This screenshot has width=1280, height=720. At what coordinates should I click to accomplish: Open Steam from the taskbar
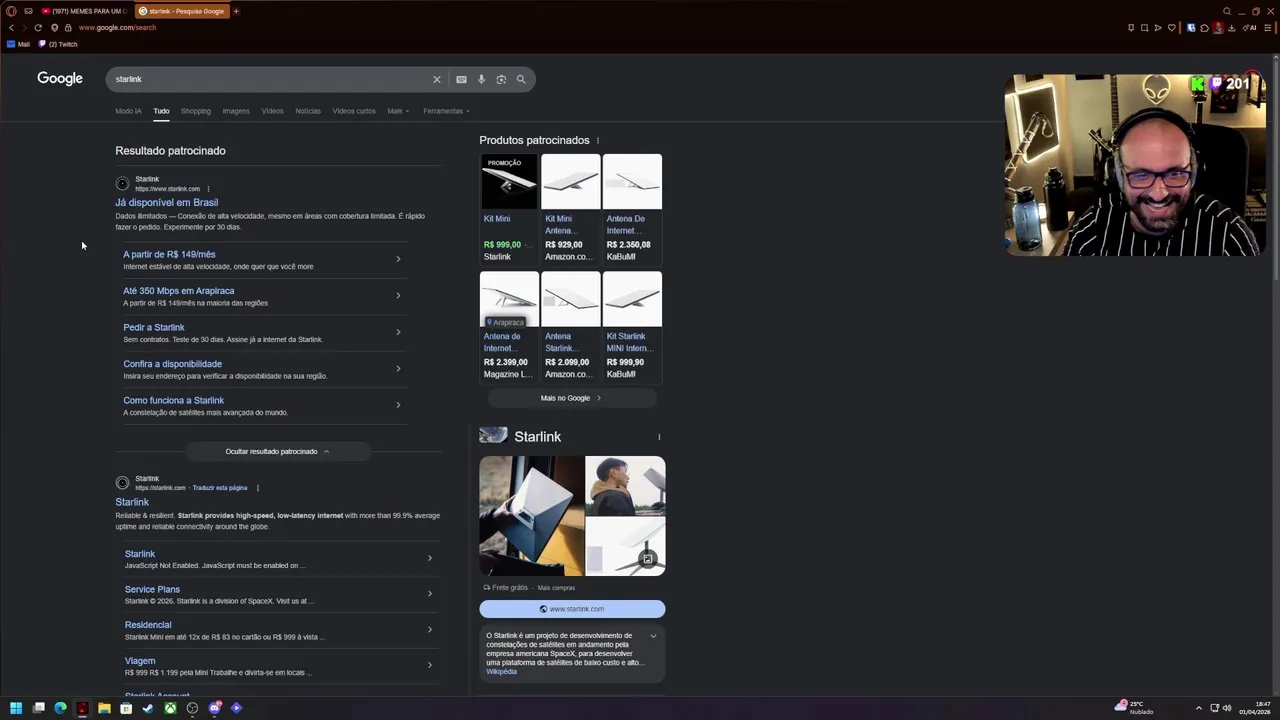tap(148, 708)
